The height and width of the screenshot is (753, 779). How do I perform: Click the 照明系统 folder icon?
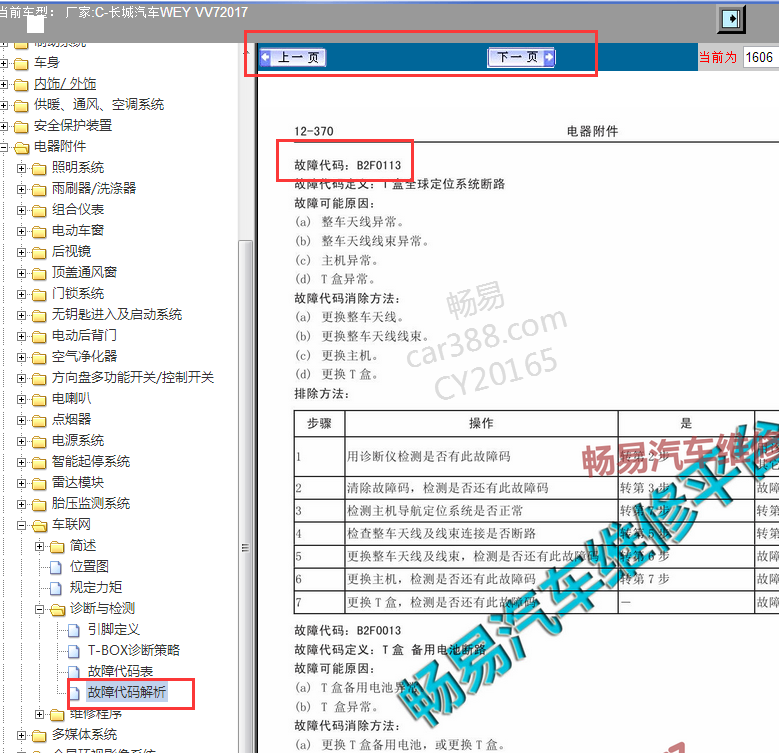point(39,169)
